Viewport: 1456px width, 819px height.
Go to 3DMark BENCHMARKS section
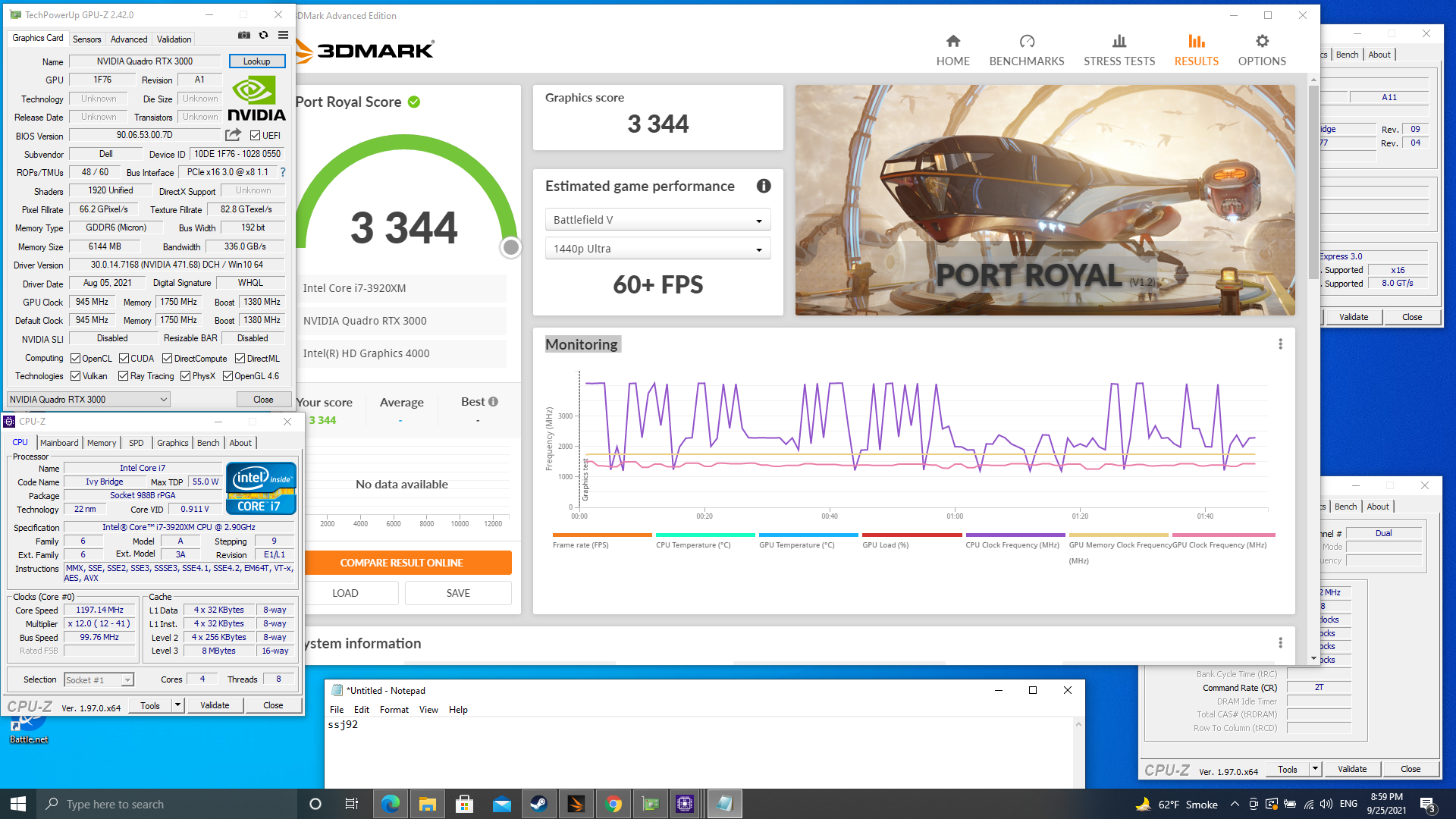click(x=1027, y=51)
